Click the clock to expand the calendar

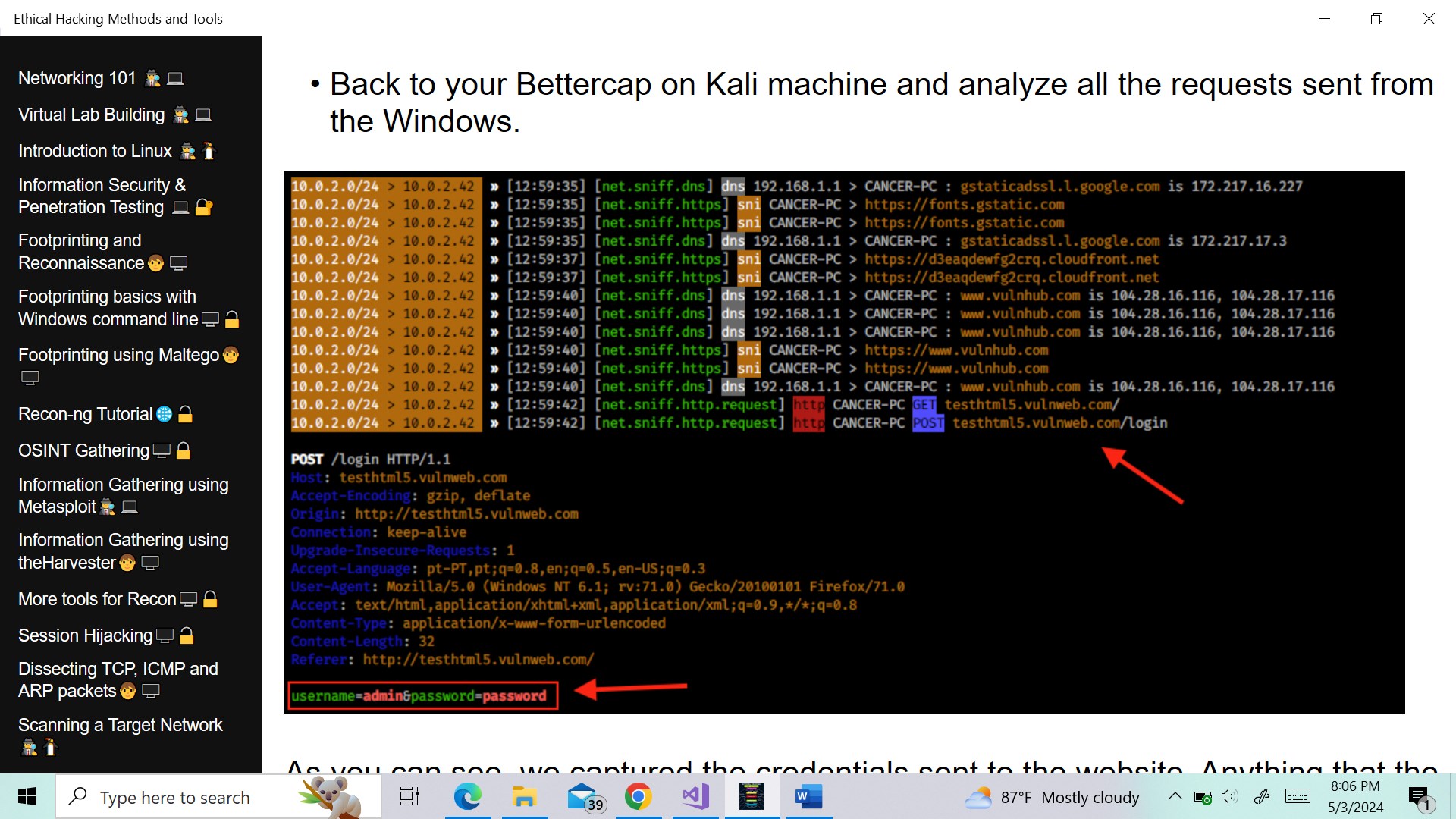(x=1355, y=796)
